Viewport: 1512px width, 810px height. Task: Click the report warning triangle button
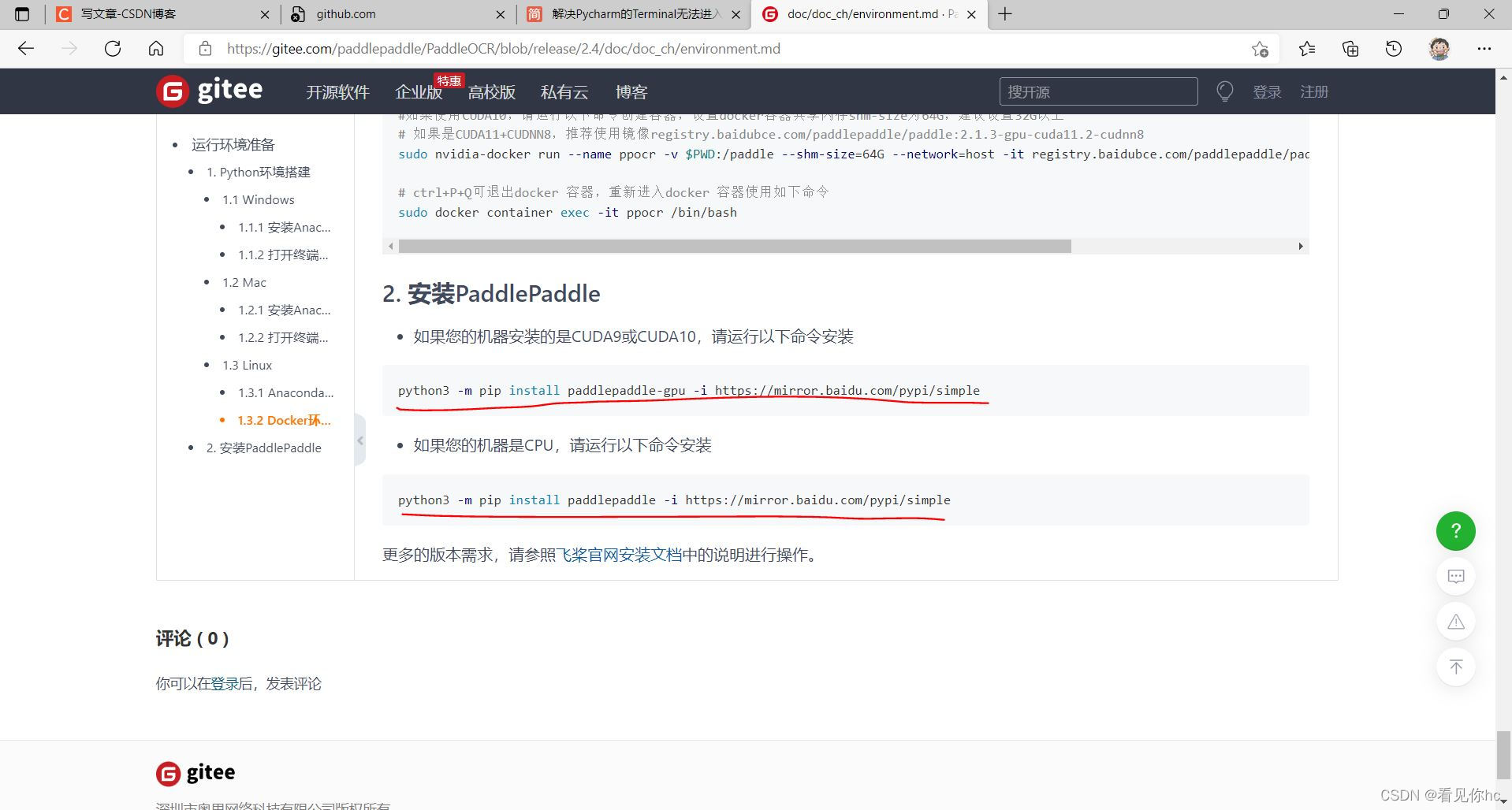pos(1456,622)
